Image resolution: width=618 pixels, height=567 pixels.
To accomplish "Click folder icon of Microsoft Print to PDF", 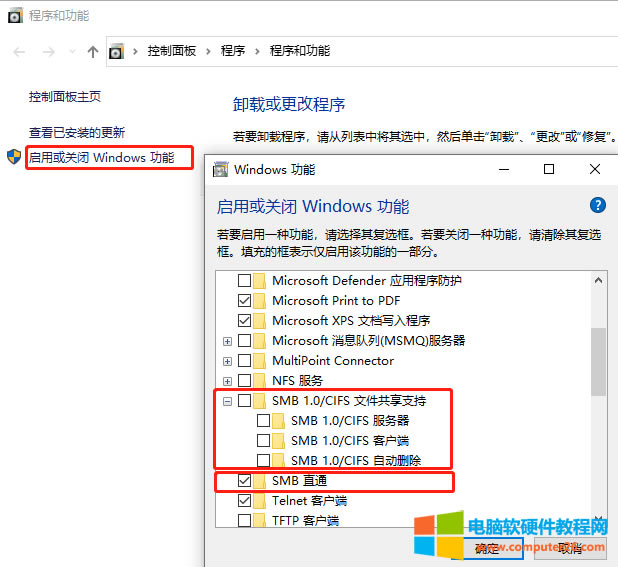I will pyautogui.click(x=259, y=301).
